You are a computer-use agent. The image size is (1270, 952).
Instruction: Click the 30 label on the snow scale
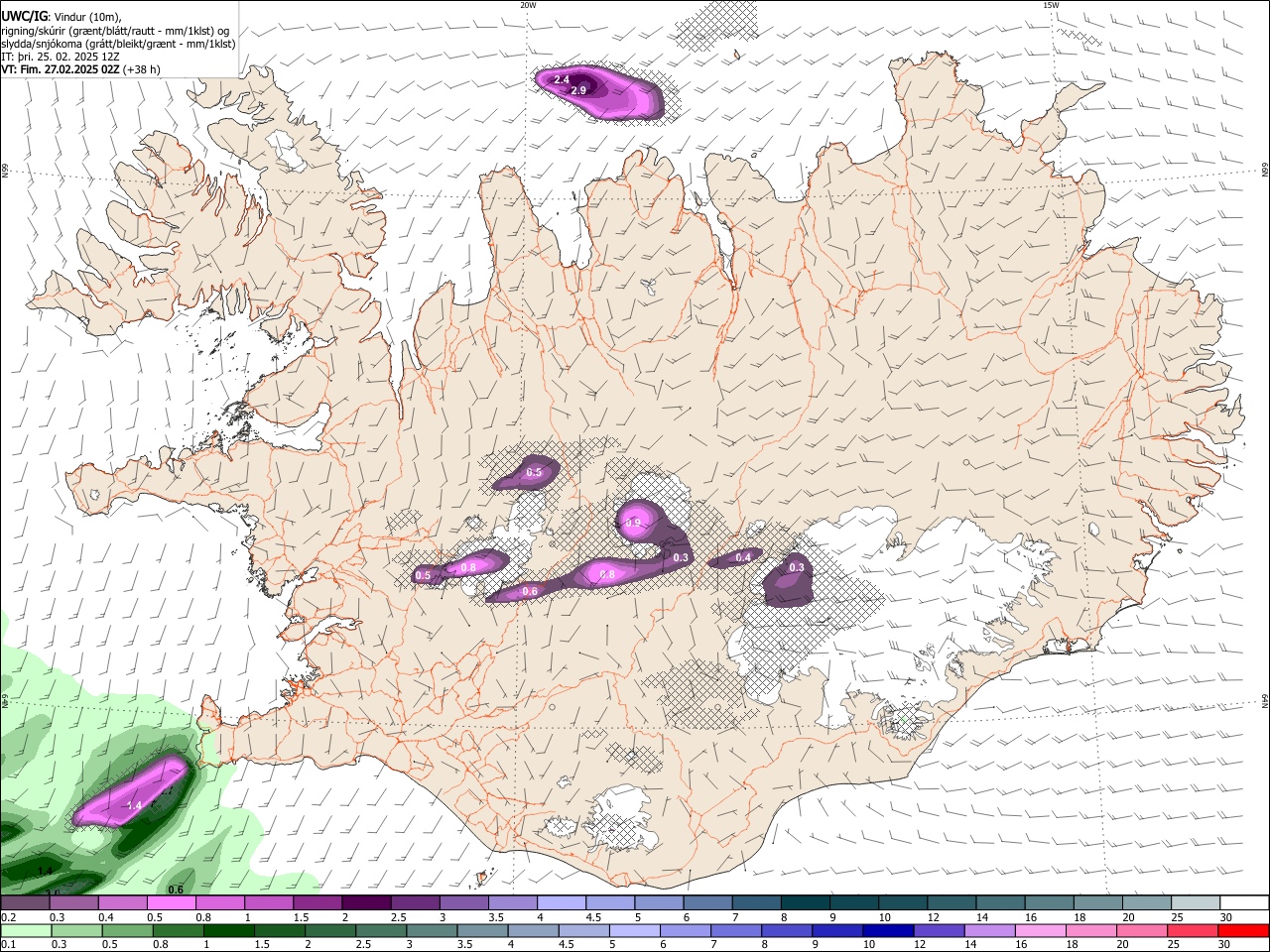(1225, 917)
